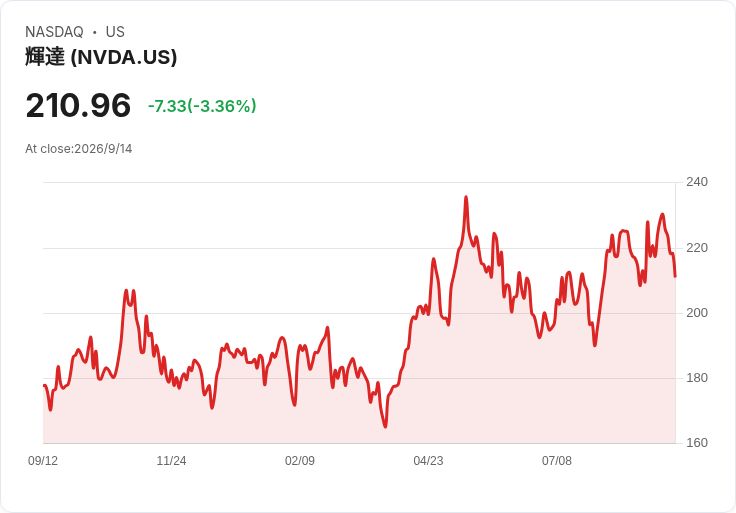
Task: Click the final data point at chart's right end
Action: 675,276
